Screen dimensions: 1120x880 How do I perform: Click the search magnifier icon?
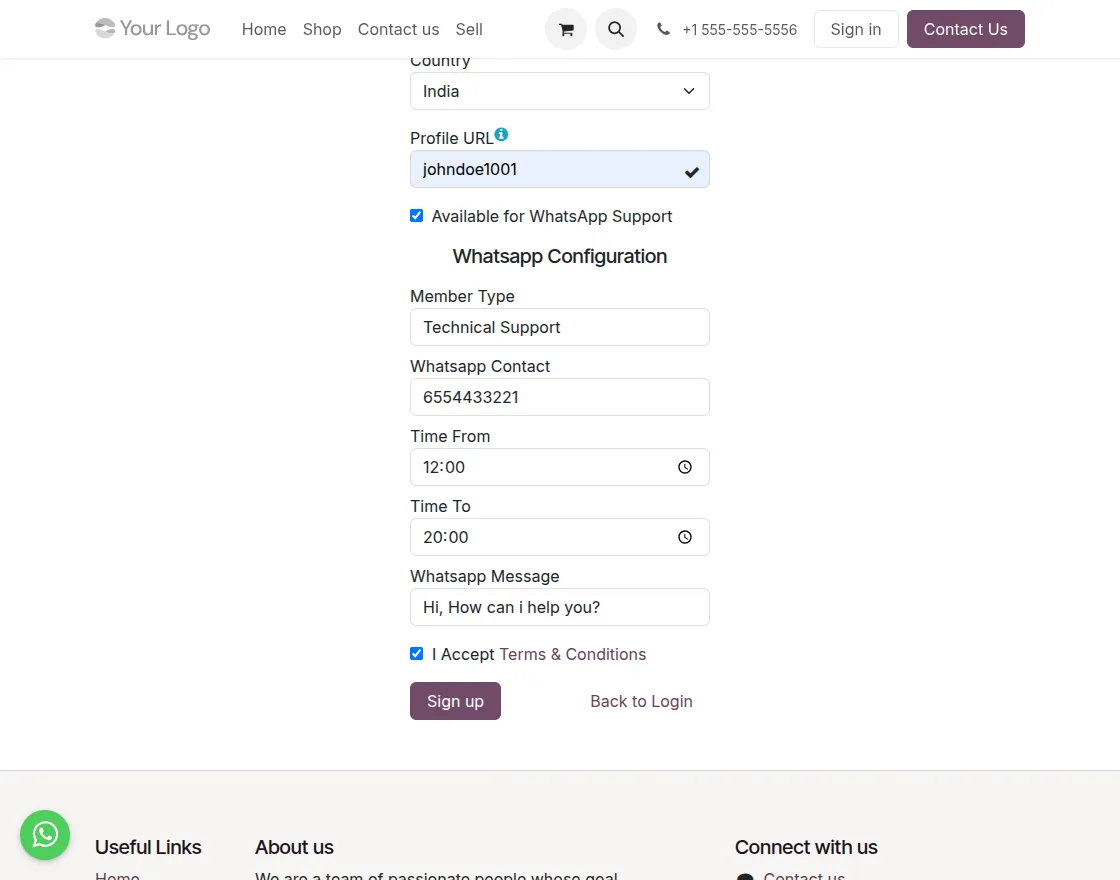616,30
